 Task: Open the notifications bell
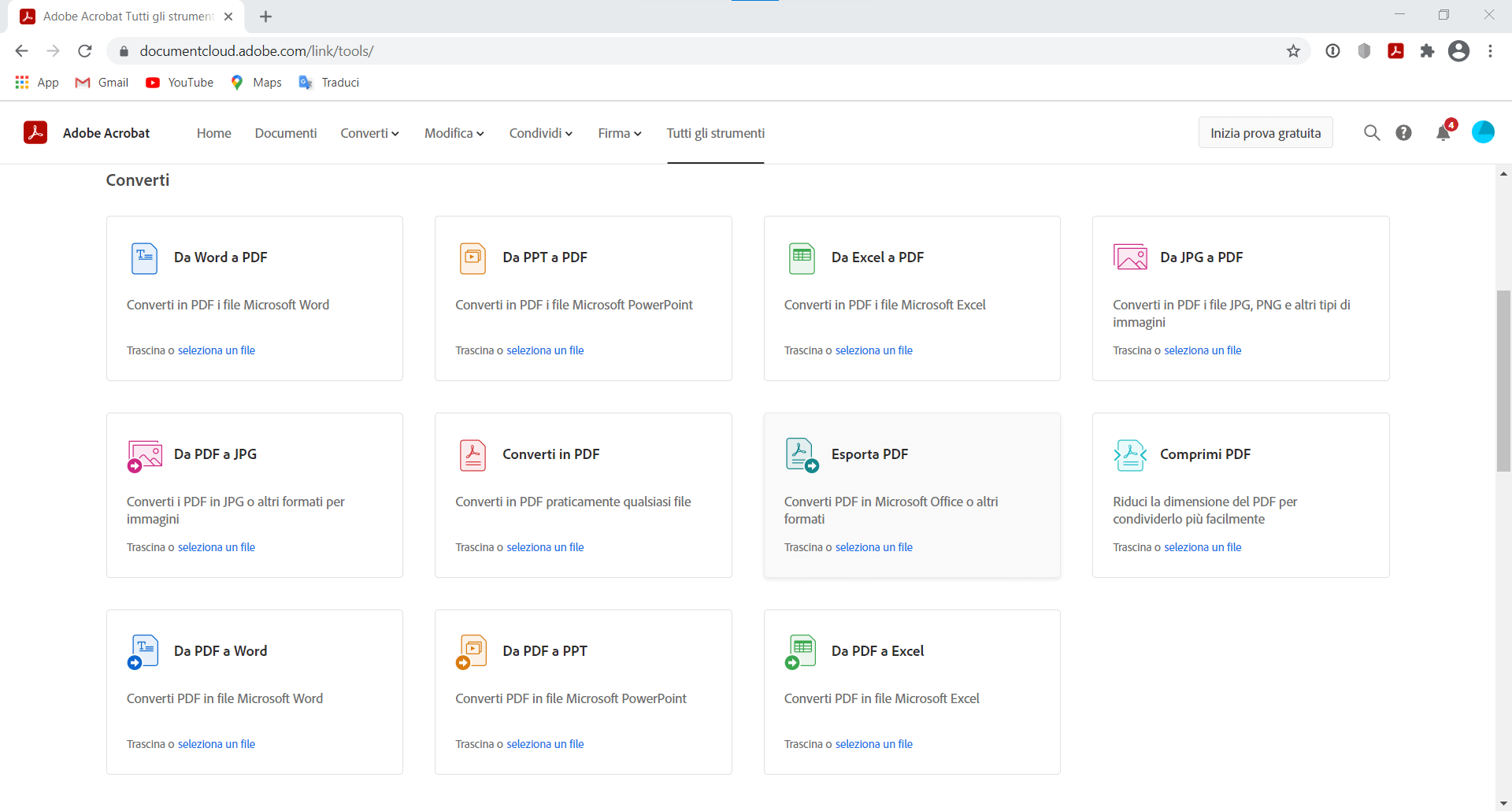click(1443, 133)
